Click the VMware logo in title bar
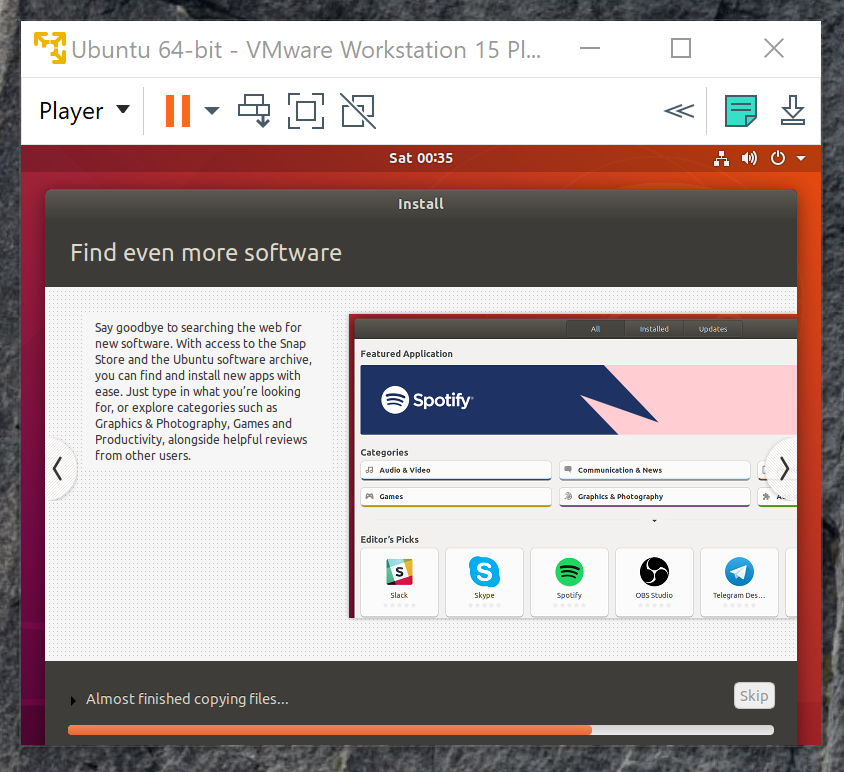 point(50,48)
